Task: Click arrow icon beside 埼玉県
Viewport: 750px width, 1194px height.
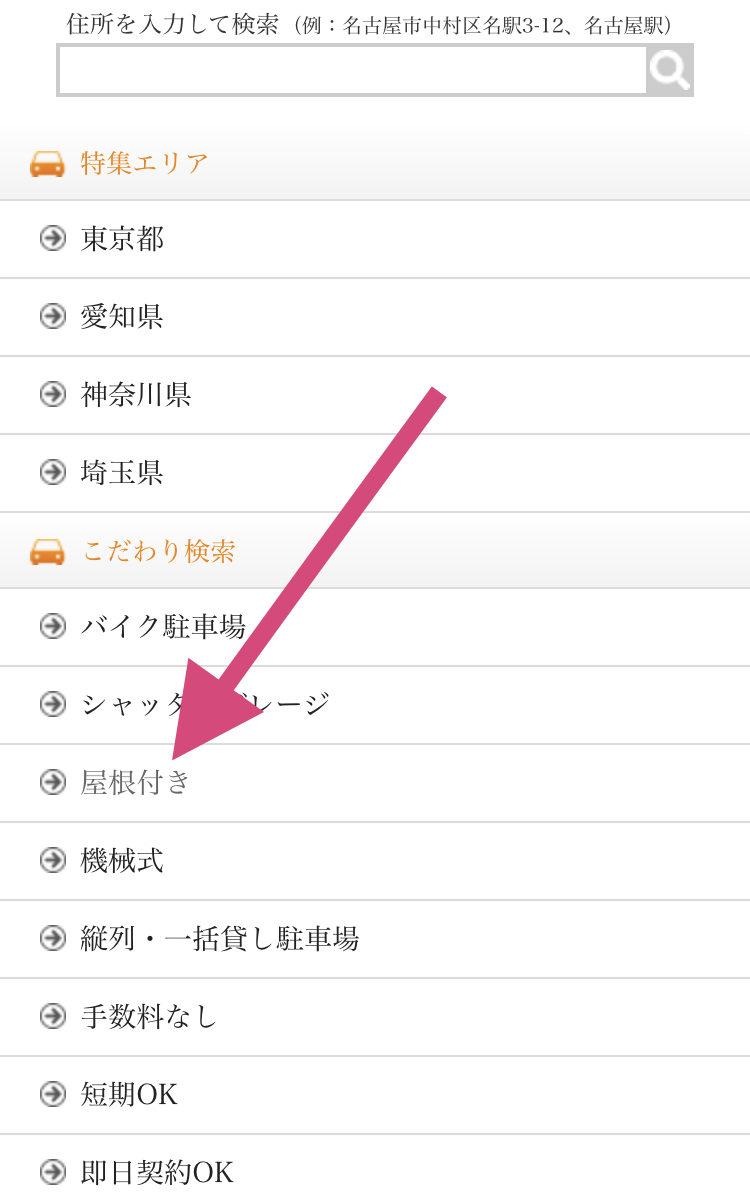Action: click(x=53, y=472)
